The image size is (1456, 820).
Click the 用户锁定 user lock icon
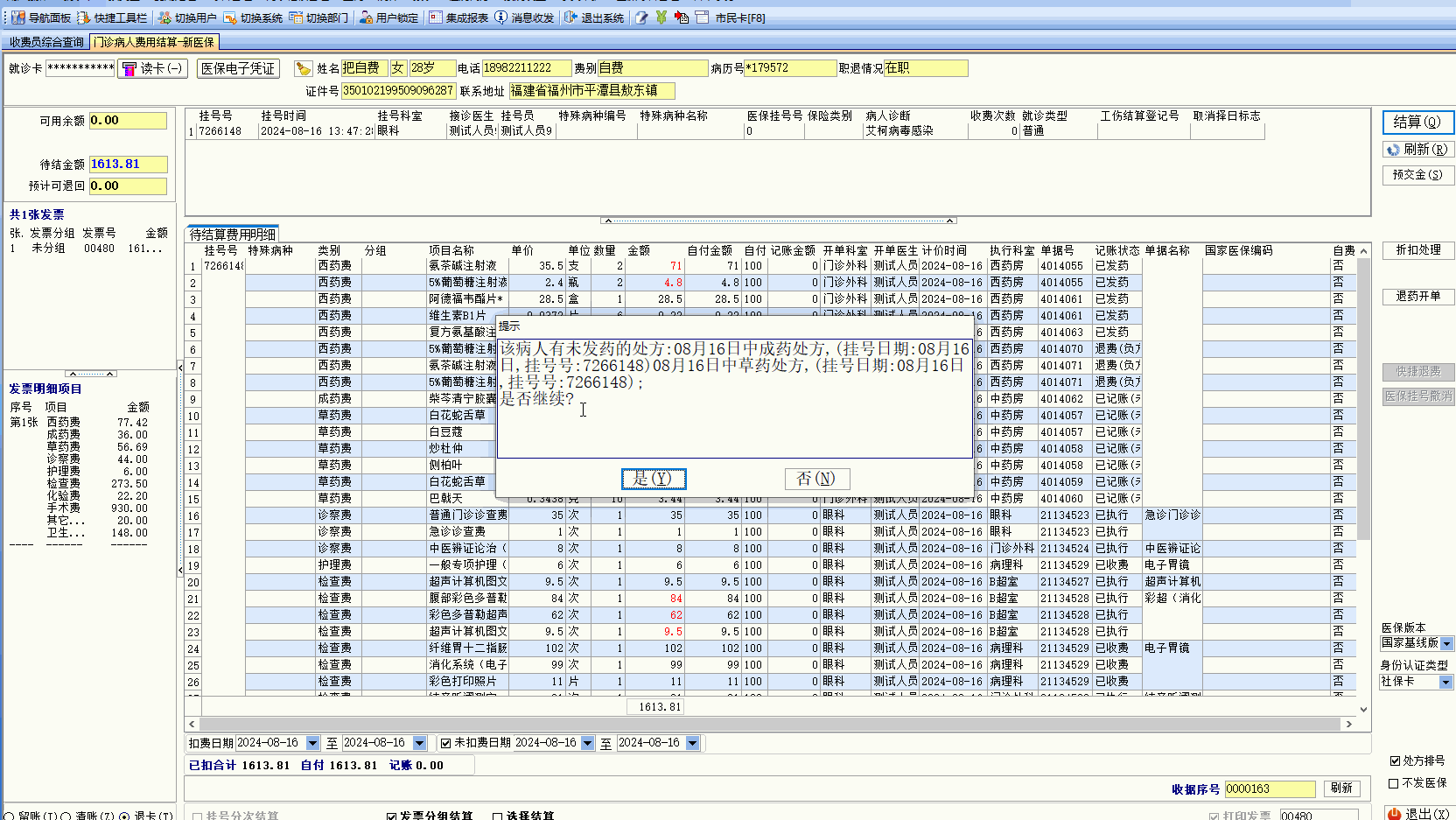point(366,18)
